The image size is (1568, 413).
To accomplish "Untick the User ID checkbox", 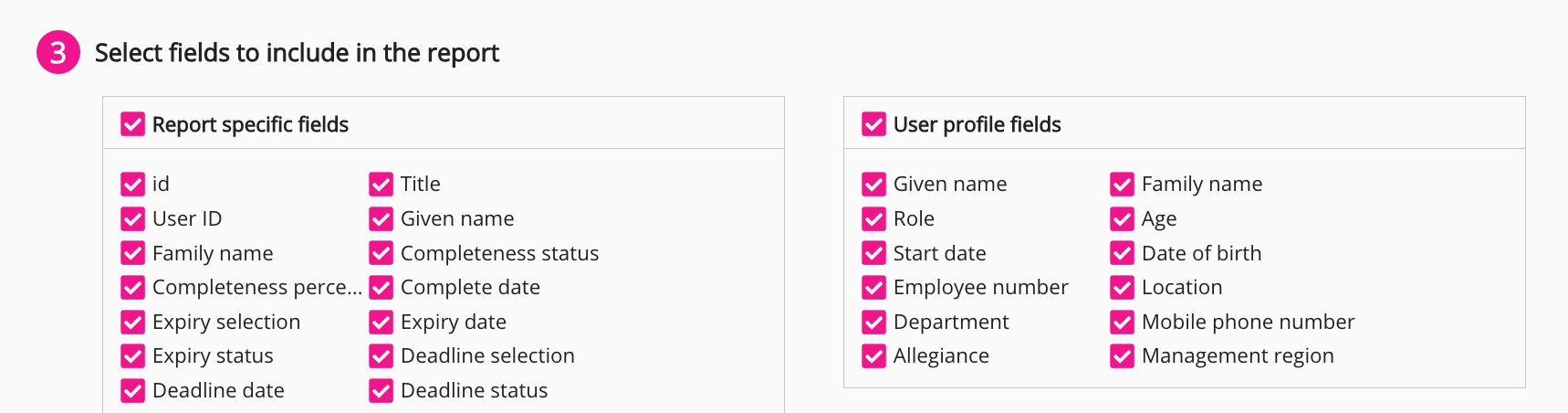I will pyautogui.click(x=133, y=219).
